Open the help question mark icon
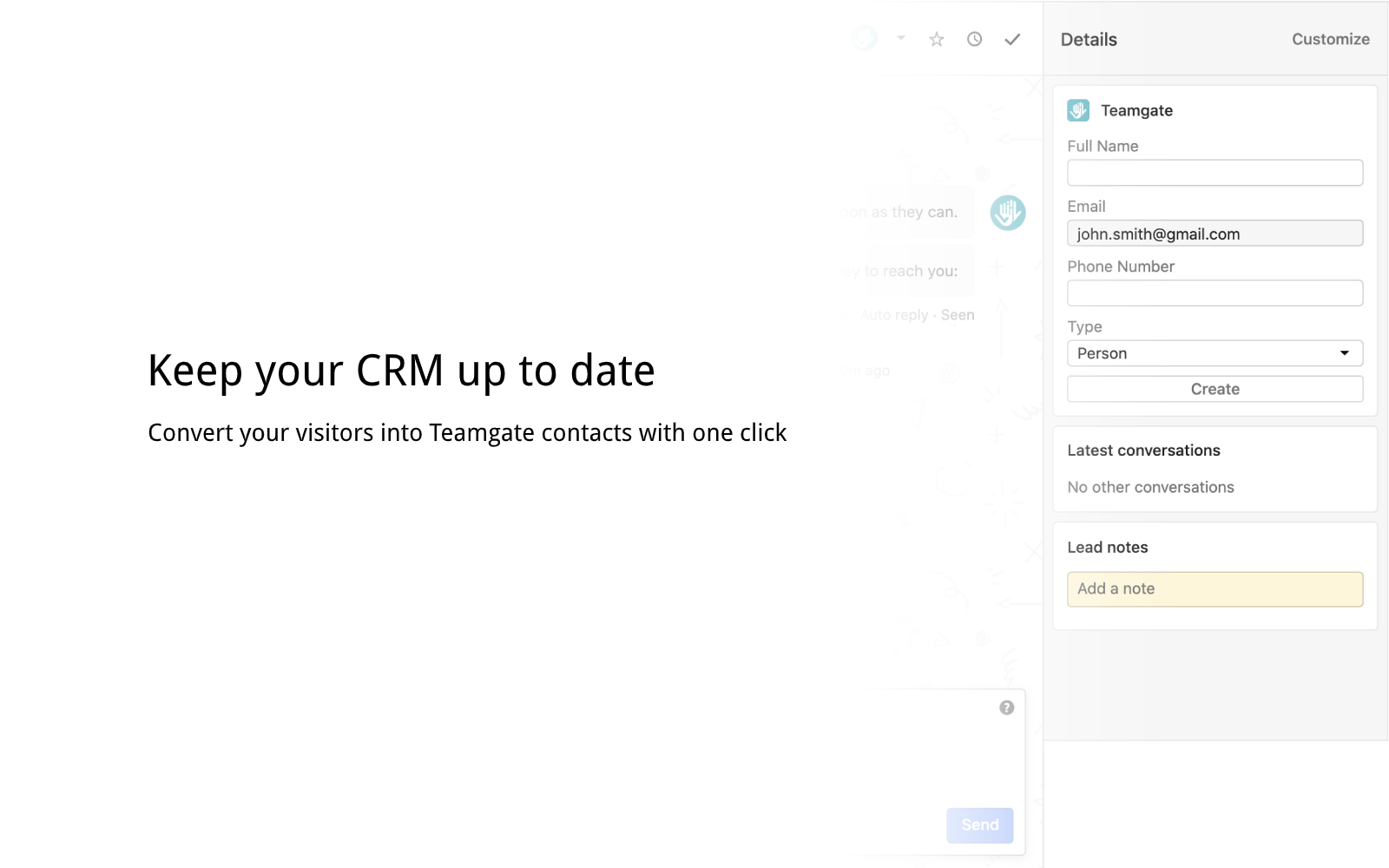Image resolution: width=1389 pixels, height=868 pixels. [1006, 707]
